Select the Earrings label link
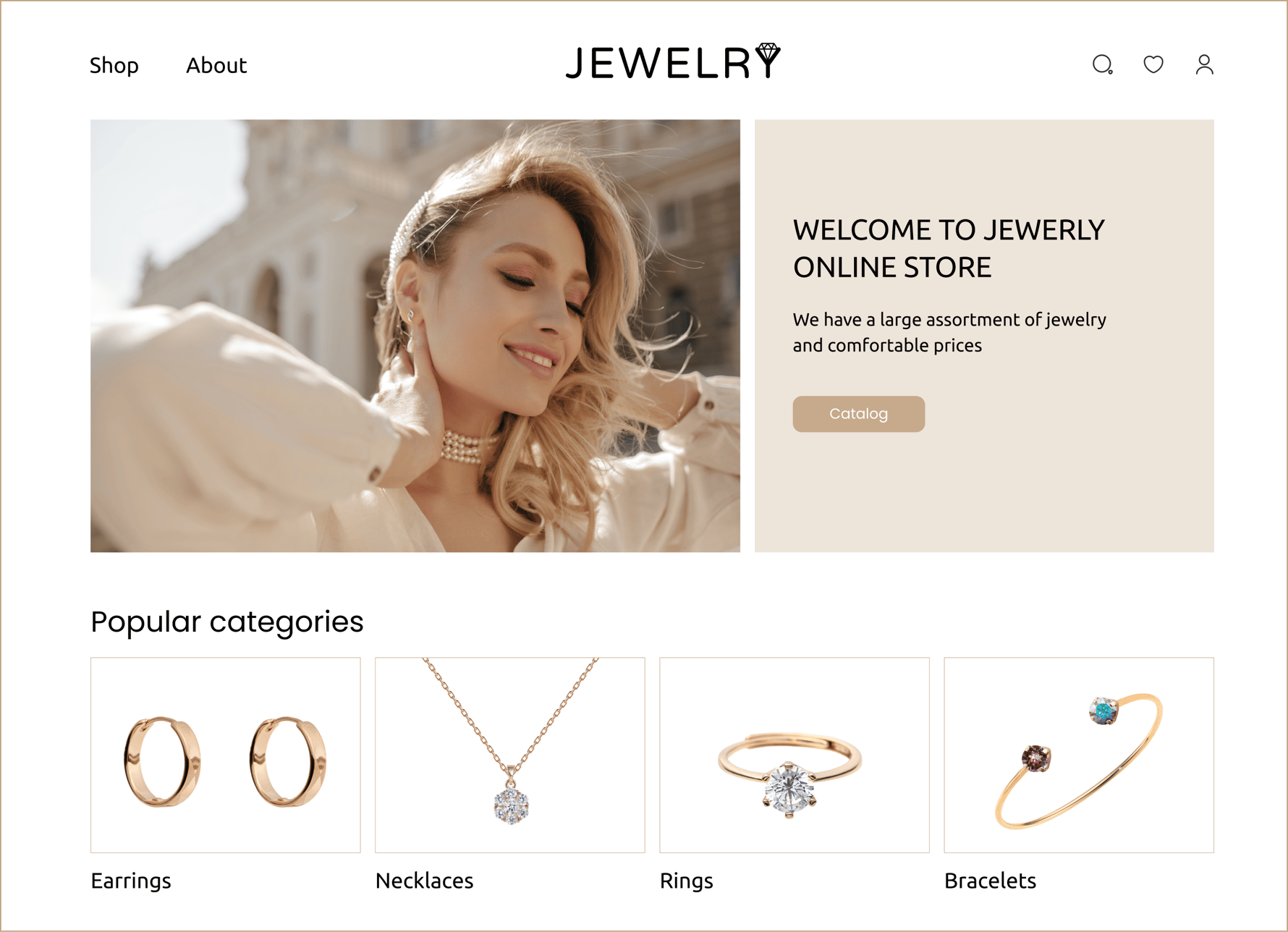The width and height of the screenshot is (1288, 932). [131, 881]
